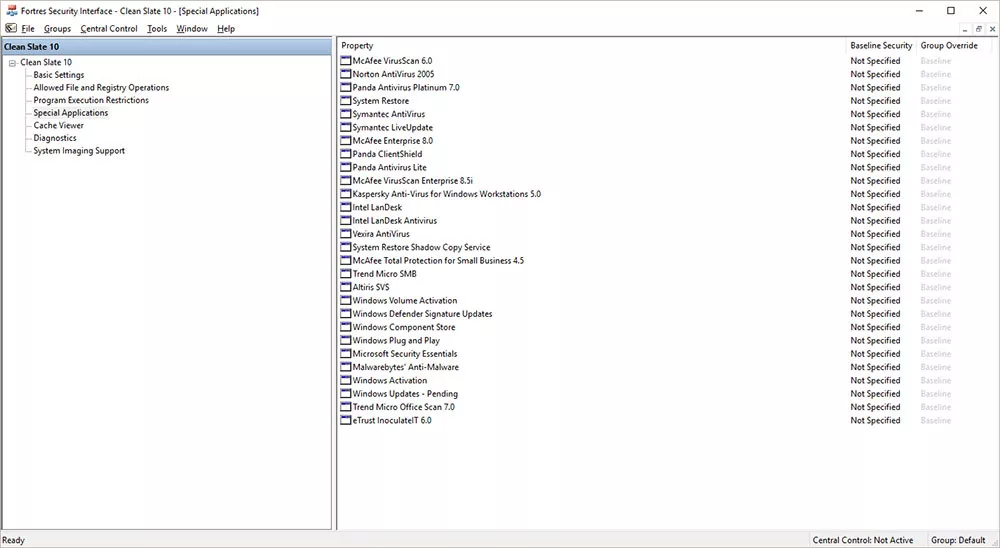Viewport: 1000px width, 548px height.
Task: Click Baseline override for Altiris SVS
Action: [936, 288]
